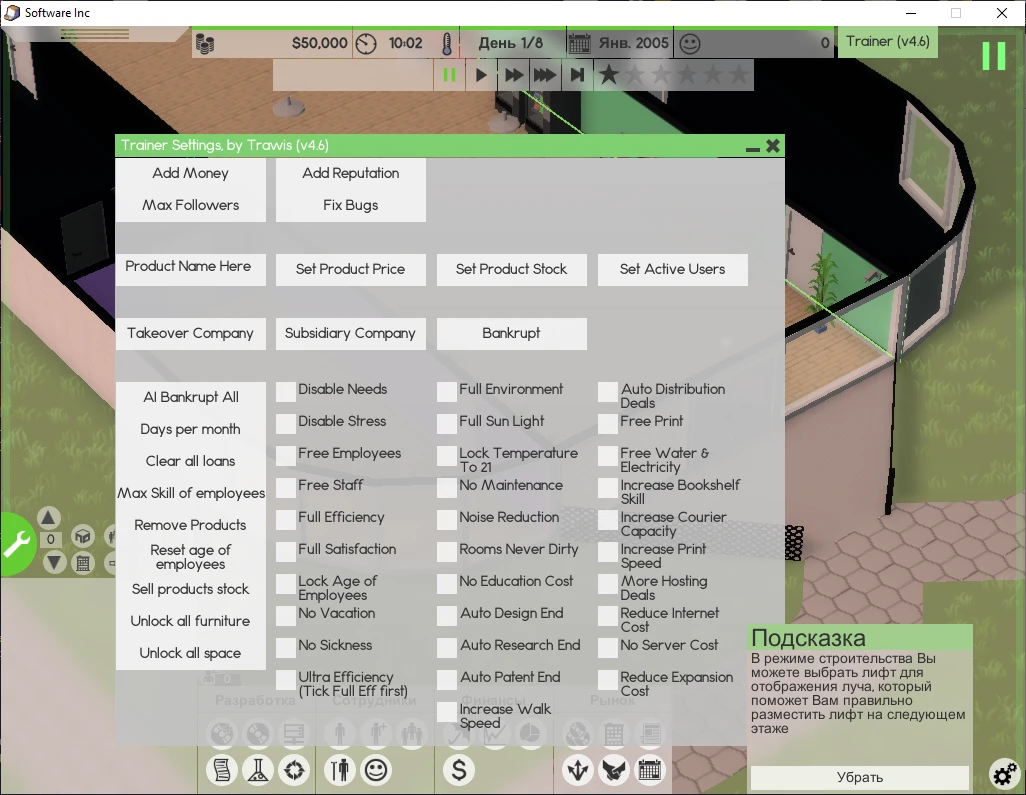Click the Trainer (v4.6) tab
The width and height of the screenshot is (1026, 795).
click(886, 42)
